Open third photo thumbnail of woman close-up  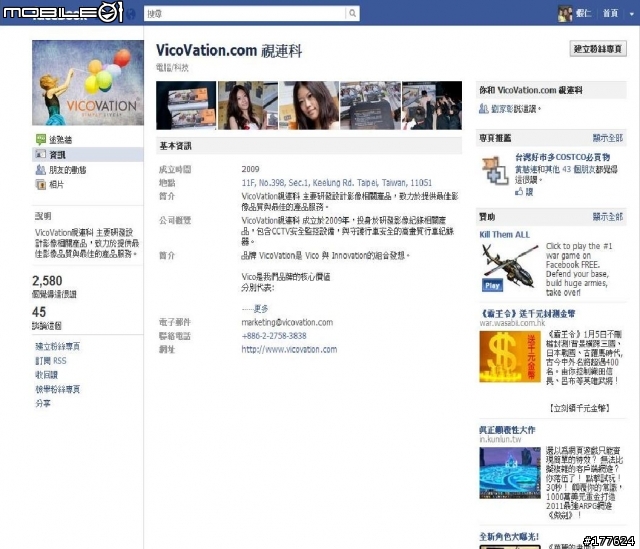coord(309,105)
